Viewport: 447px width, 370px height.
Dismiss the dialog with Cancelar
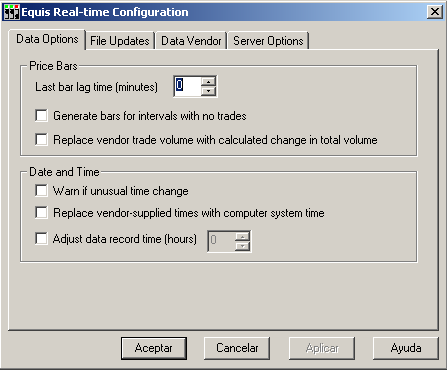[237, 348]
